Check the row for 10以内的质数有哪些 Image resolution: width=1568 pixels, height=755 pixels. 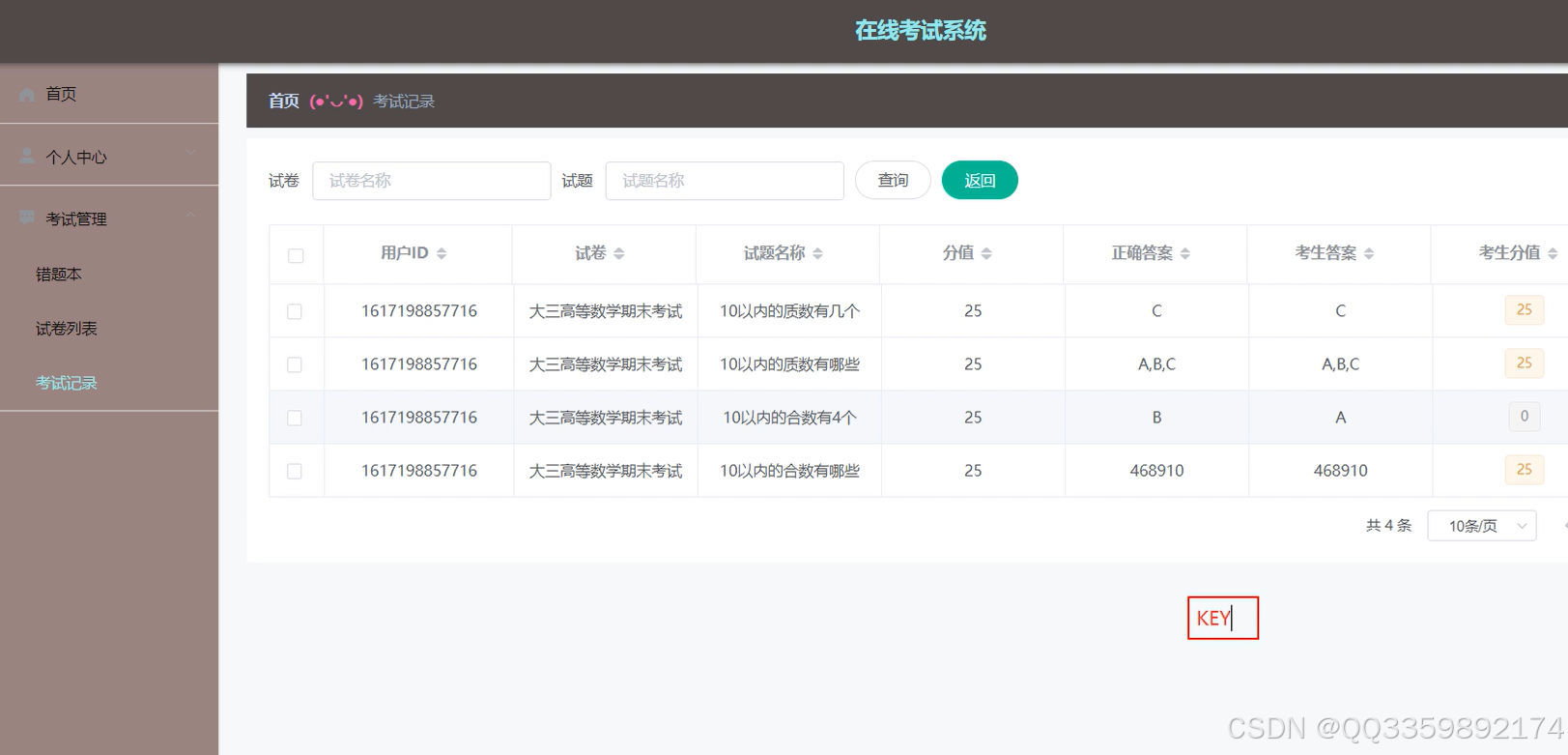click(x=295, y=364)
